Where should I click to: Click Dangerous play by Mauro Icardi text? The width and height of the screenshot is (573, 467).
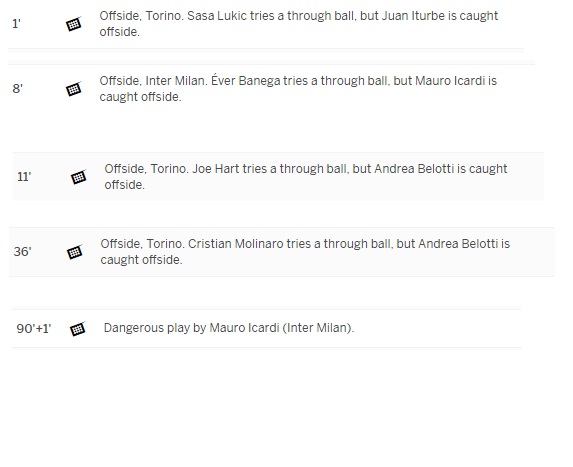(229, 328)
